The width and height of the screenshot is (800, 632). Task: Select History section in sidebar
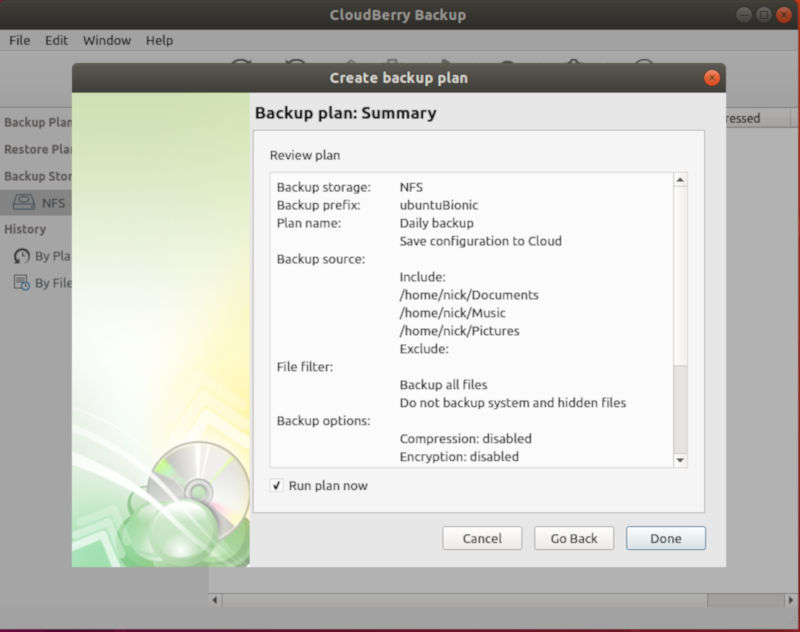point(25,229)
